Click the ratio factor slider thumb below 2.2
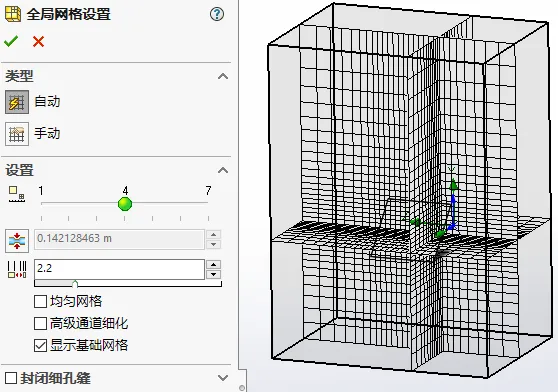 point(75,284)
